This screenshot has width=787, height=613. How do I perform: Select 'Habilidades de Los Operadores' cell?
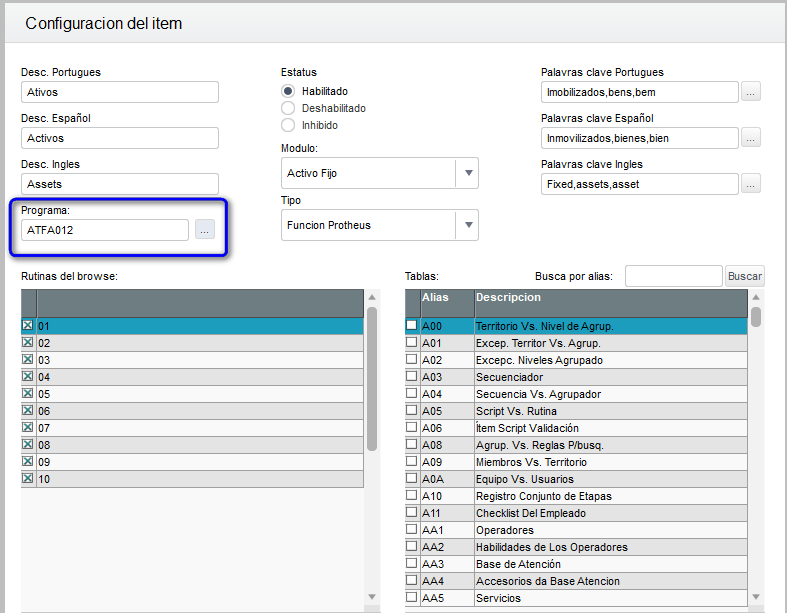point(611,547)
